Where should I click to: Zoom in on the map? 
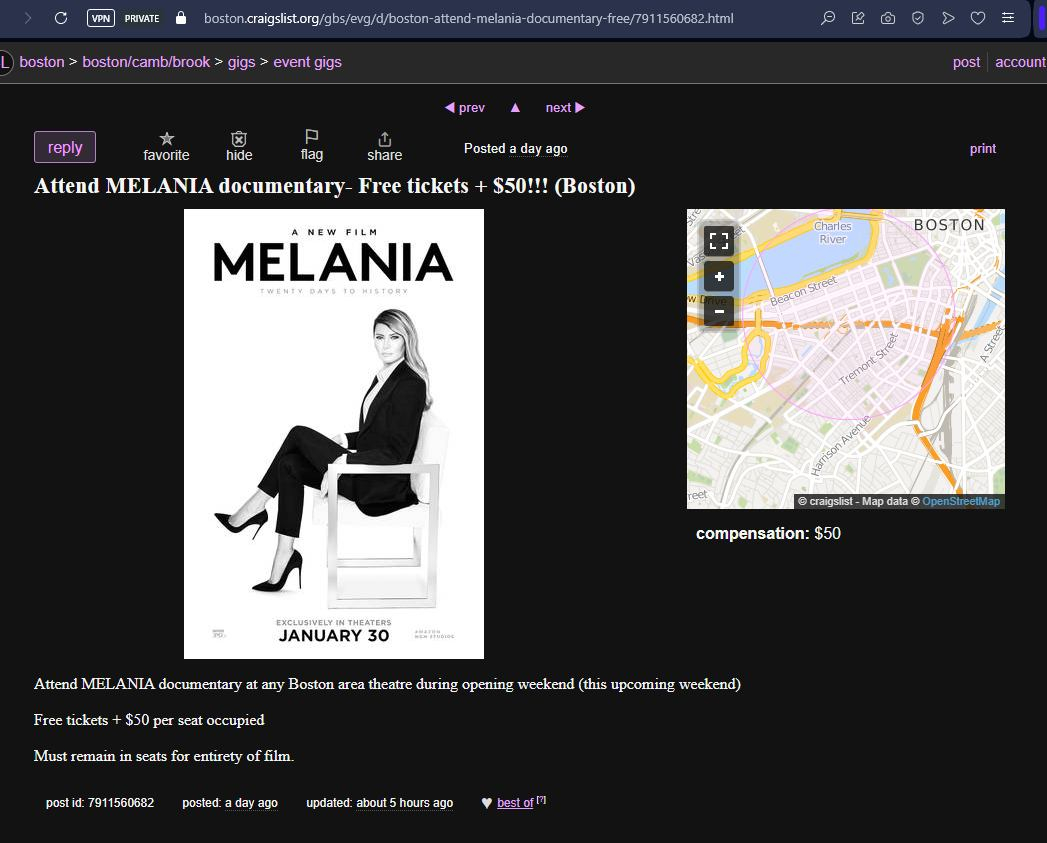pos(719,277)
